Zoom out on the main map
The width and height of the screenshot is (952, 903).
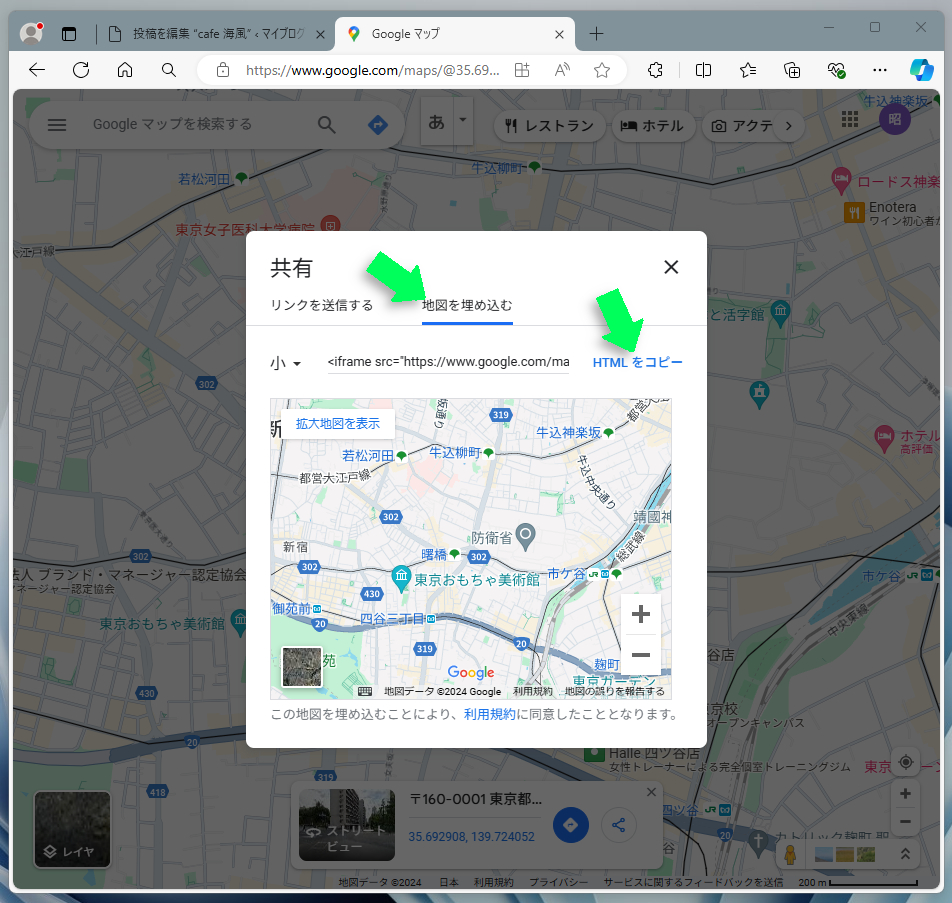click(905, 822)
